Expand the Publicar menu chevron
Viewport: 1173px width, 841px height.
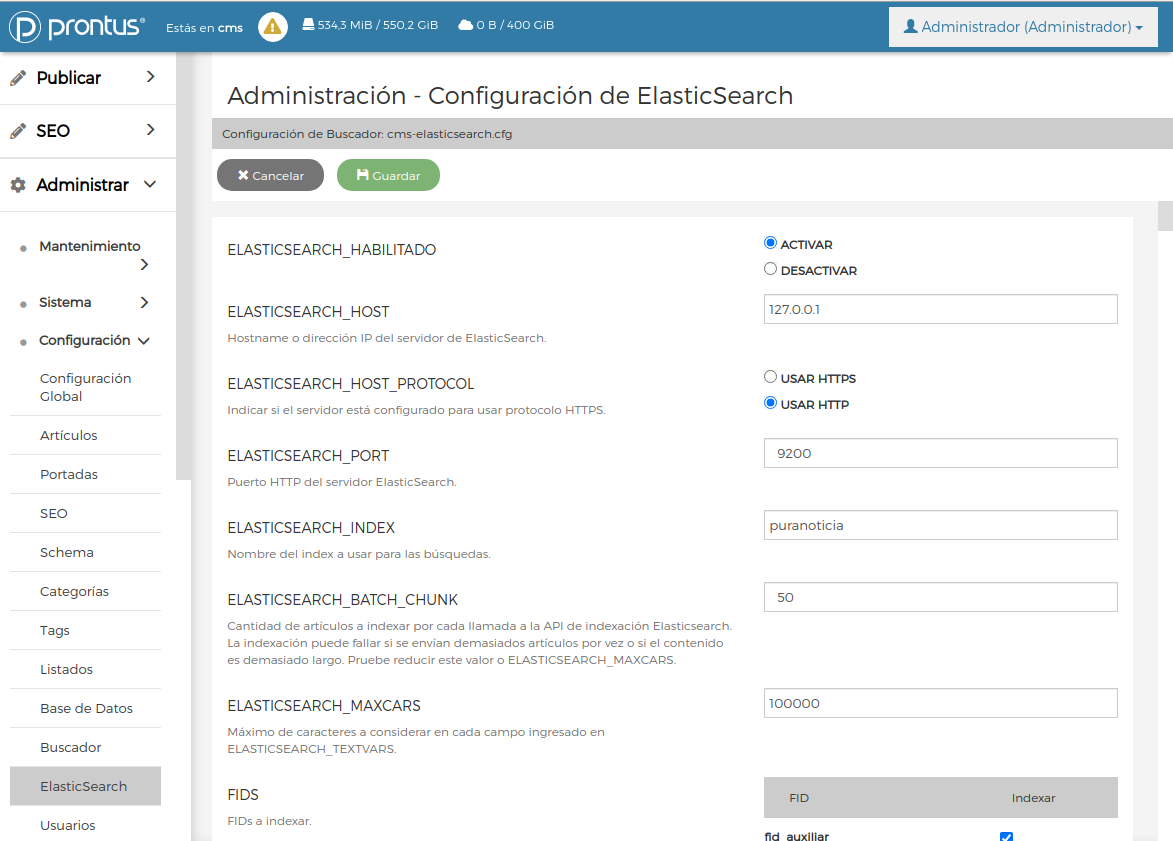click(150, 77)
